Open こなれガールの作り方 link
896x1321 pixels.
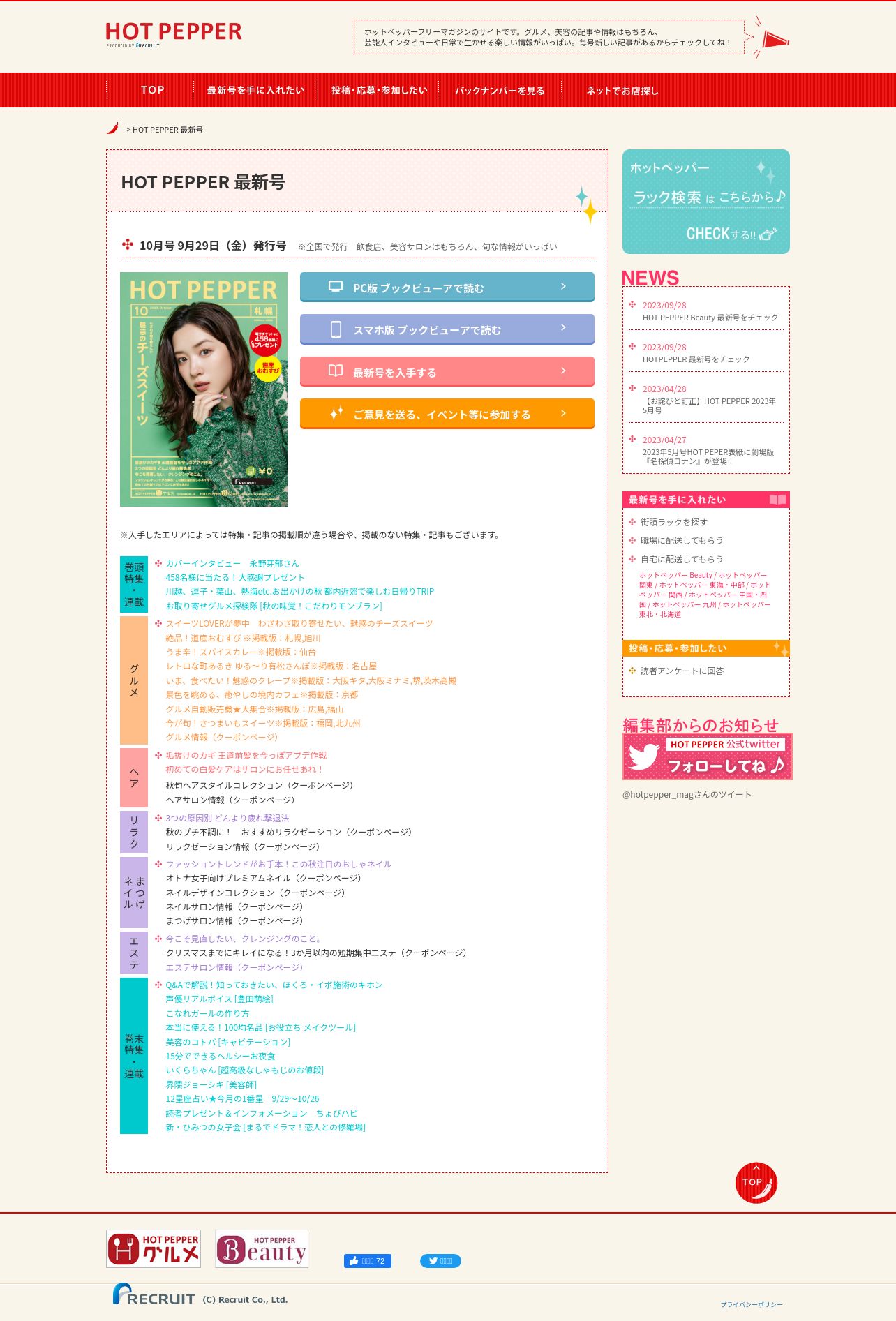207,1013
